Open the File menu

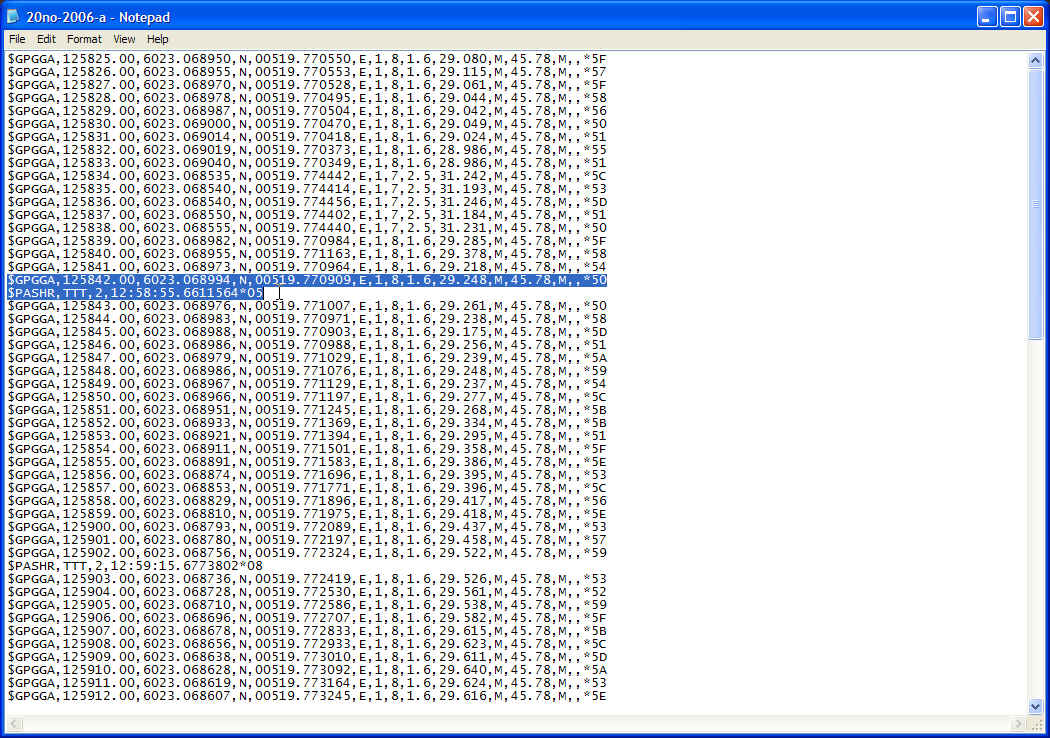[x=17, y=39]
